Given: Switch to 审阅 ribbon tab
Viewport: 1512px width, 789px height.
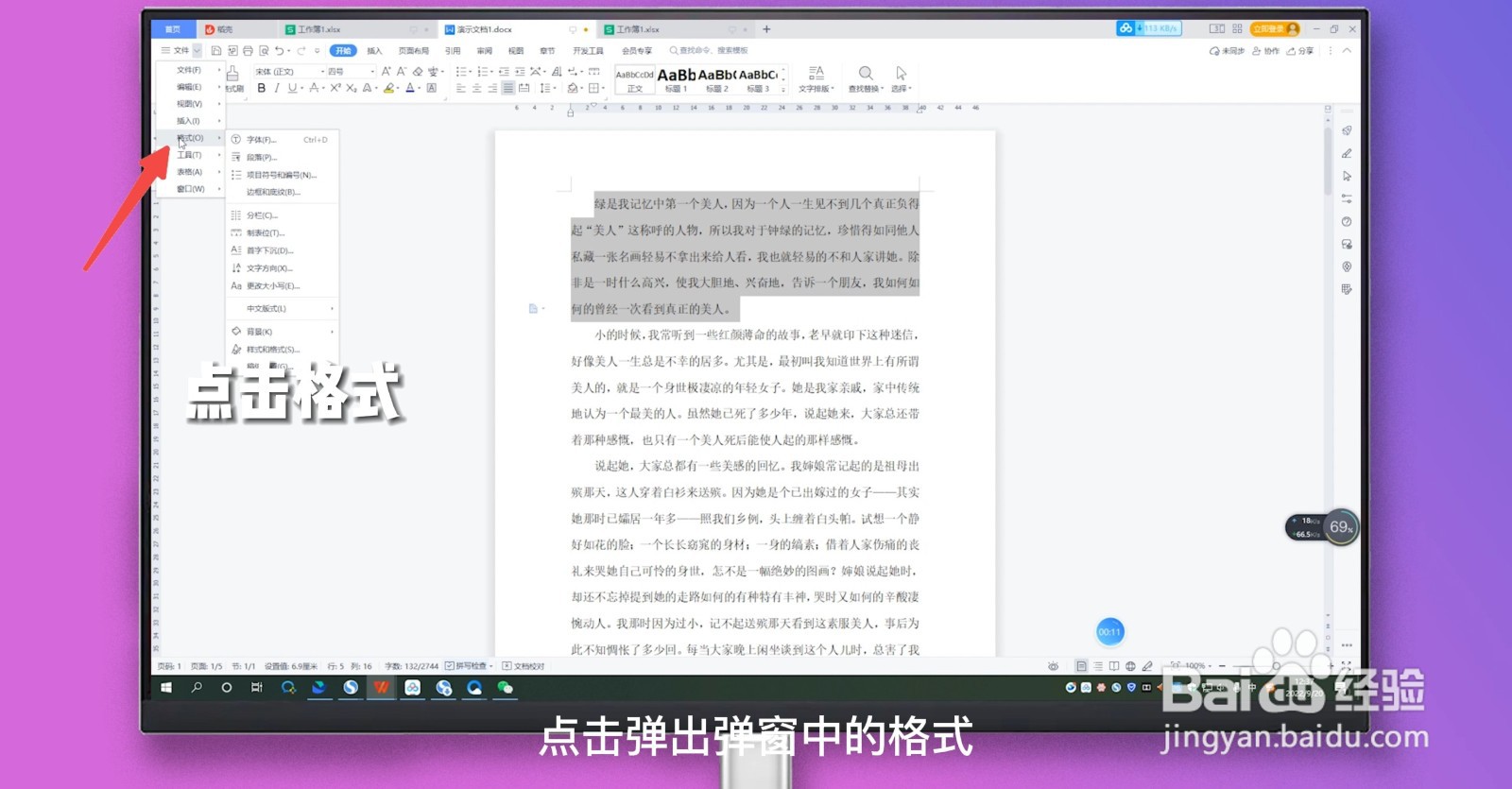Looking at the screenshot, I should tap(485, 51).
